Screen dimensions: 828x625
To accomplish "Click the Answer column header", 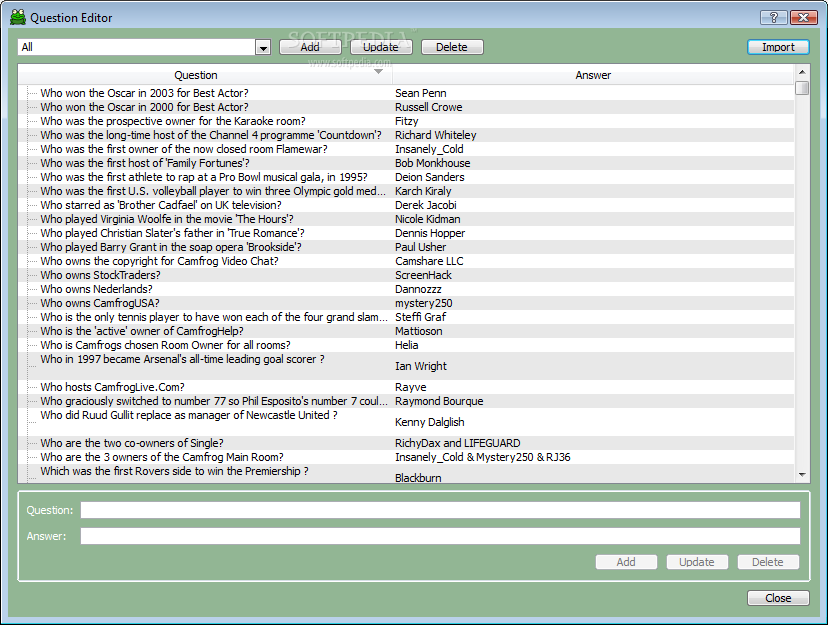I will [593, 75].
